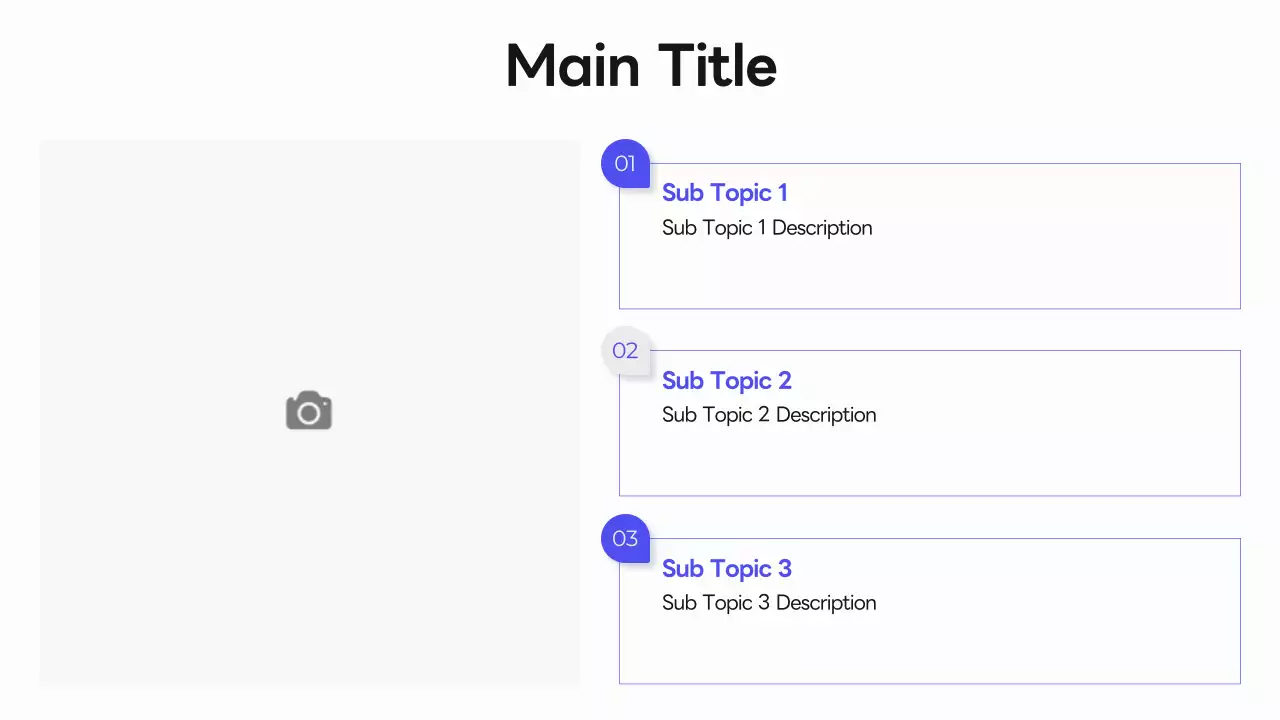Click the word Main in the title

572,67
